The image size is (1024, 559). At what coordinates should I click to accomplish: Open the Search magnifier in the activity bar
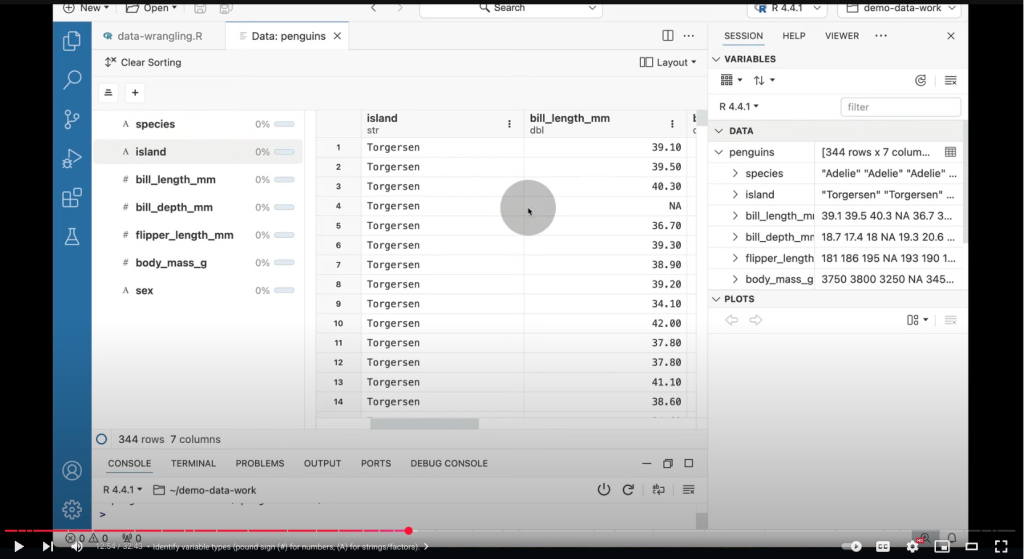(72, 80)
